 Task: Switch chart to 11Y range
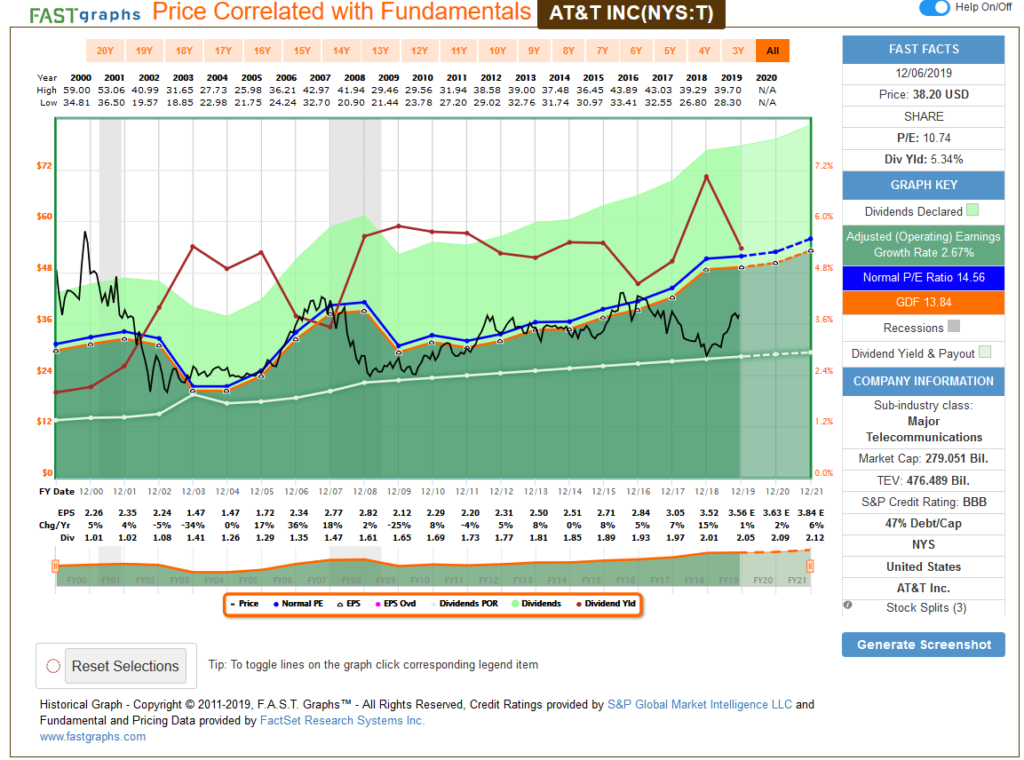point(458,51)
